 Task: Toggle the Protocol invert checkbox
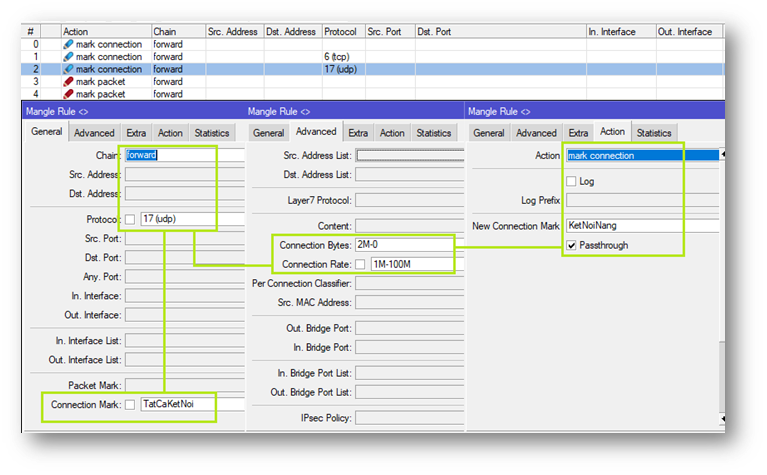coord(130,219)
